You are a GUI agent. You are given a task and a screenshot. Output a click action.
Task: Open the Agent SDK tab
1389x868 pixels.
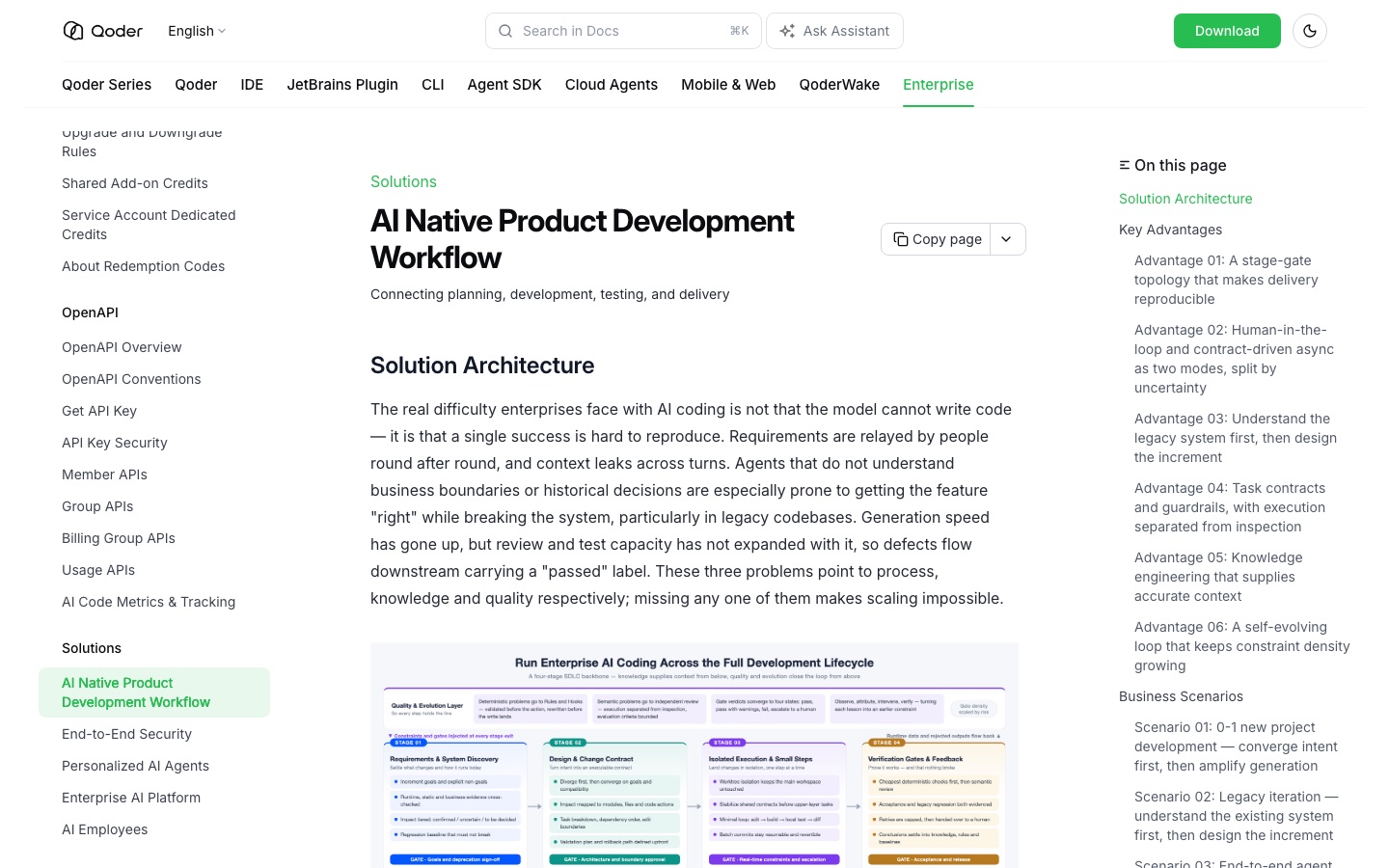pos(504,85)
